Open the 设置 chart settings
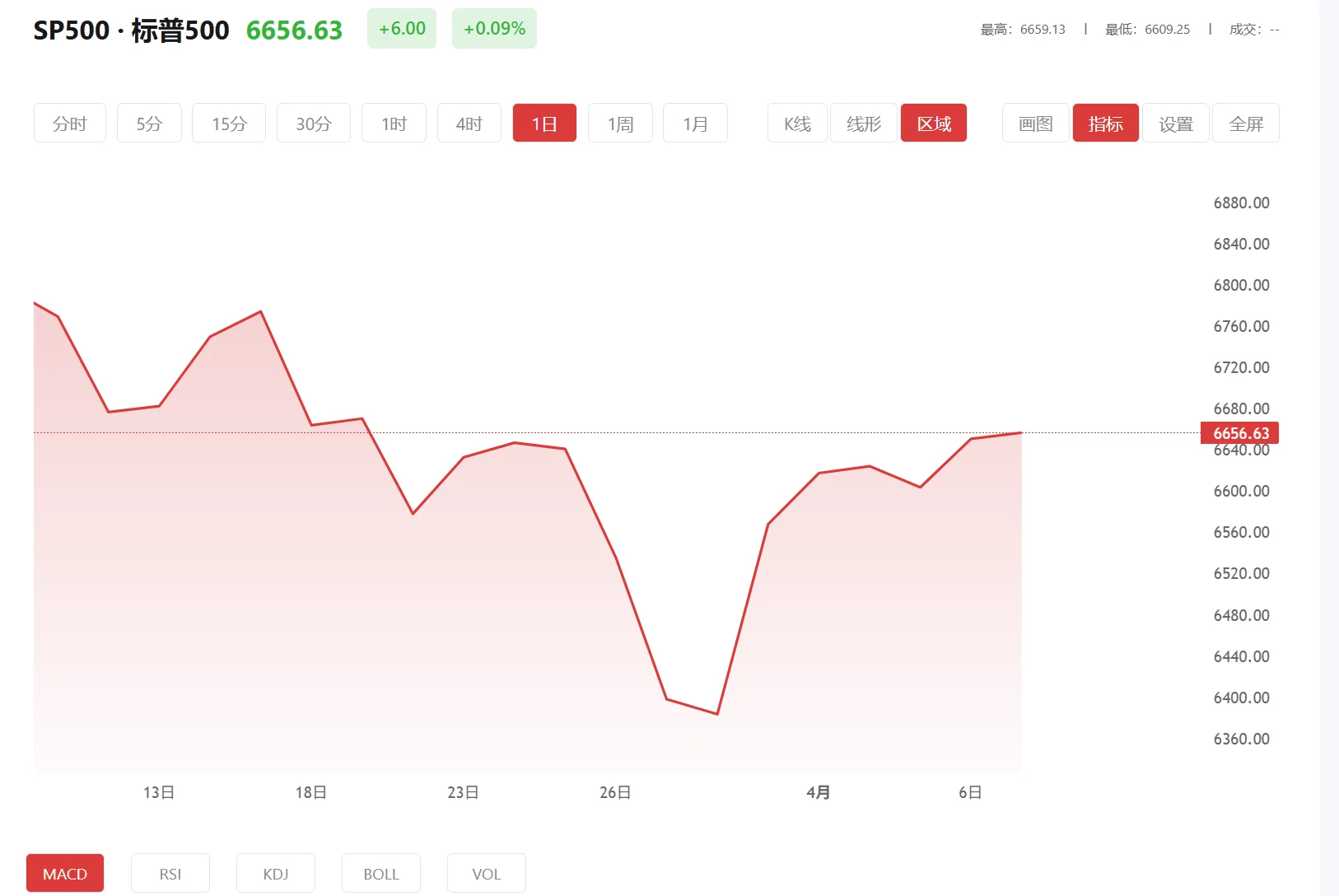This screenshot has width=1339, height=896. tap(1175, 122)
